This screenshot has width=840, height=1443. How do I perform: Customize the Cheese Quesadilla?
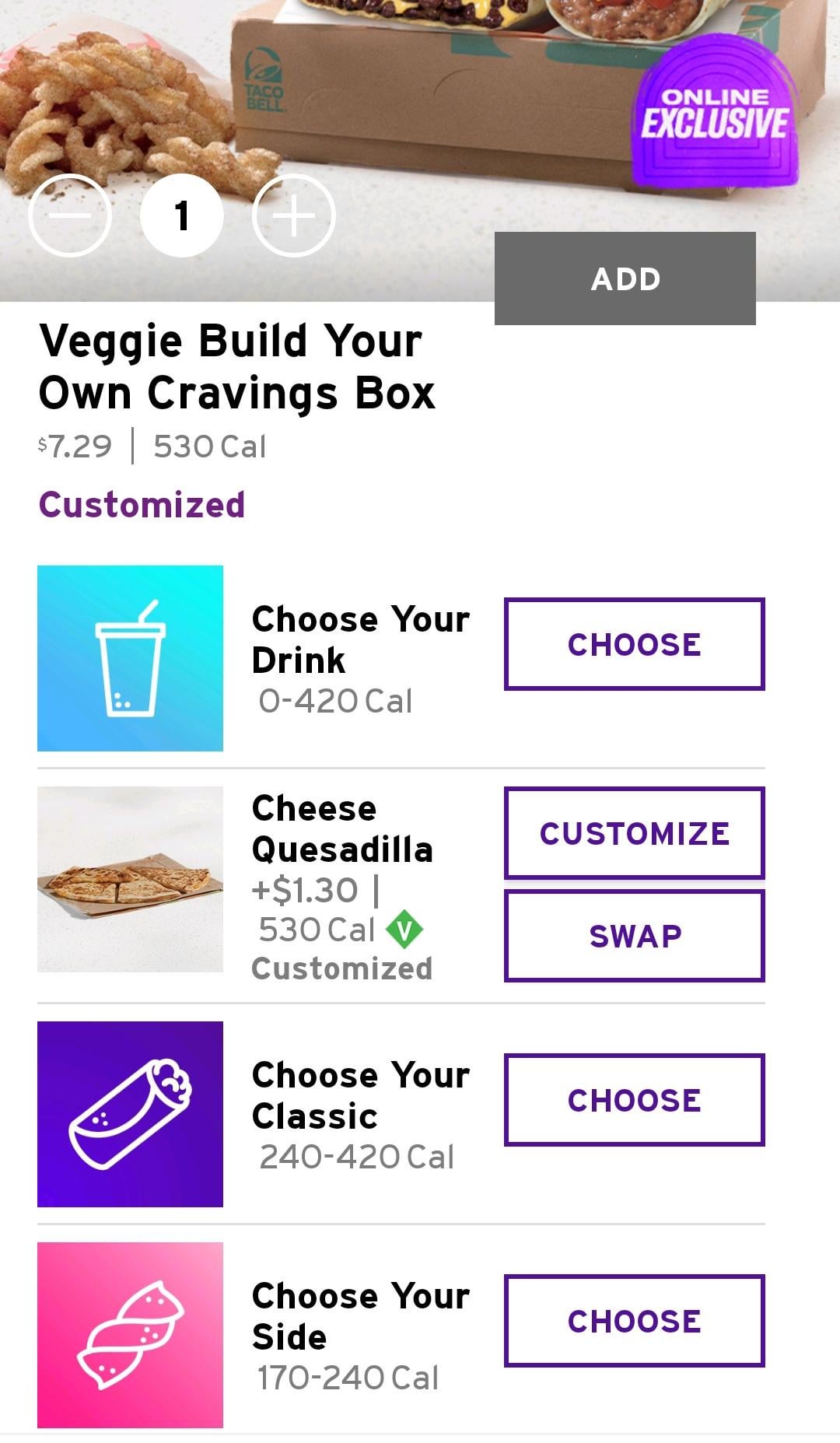[634, 833]
